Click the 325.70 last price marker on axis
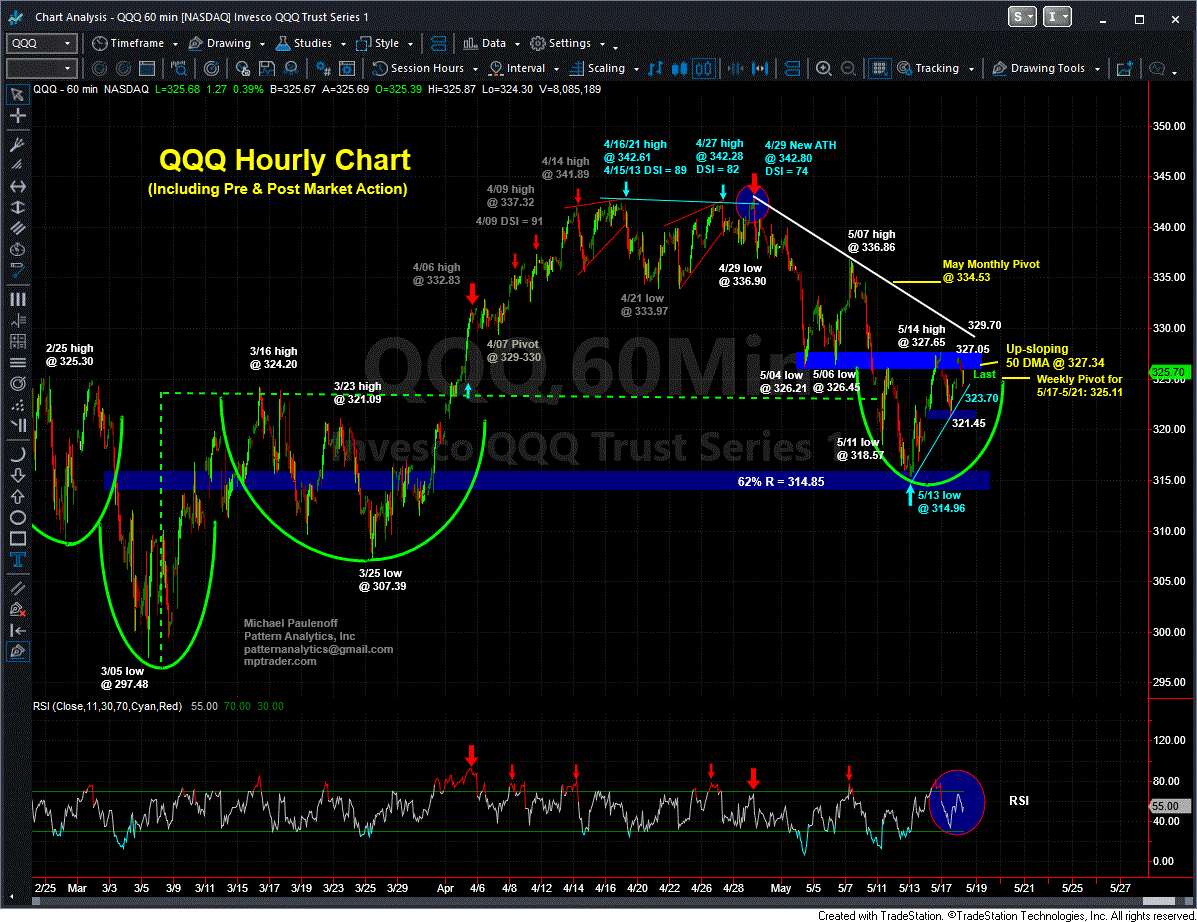This screenshot has height=922, width=1197. (x=1168, y=372)
